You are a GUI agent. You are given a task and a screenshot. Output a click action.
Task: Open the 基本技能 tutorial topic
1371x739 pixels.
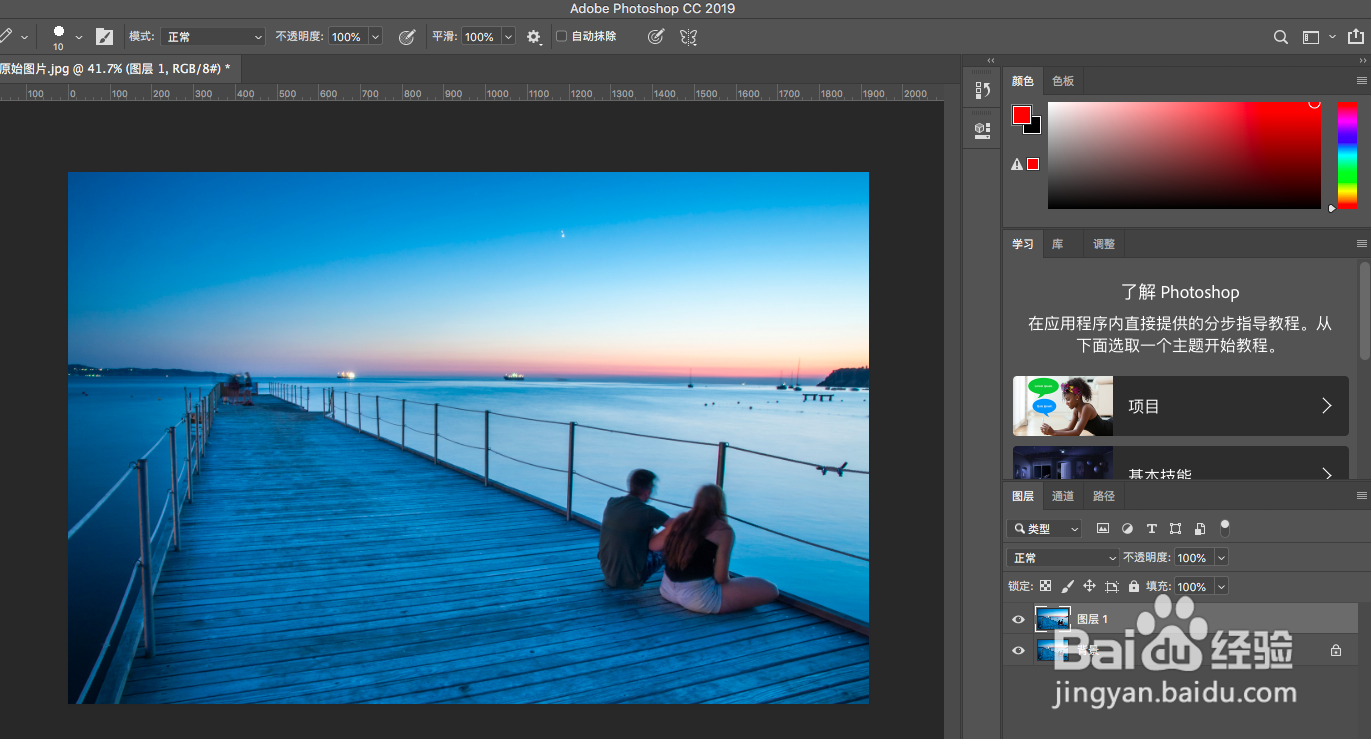tap(1181, 464)
